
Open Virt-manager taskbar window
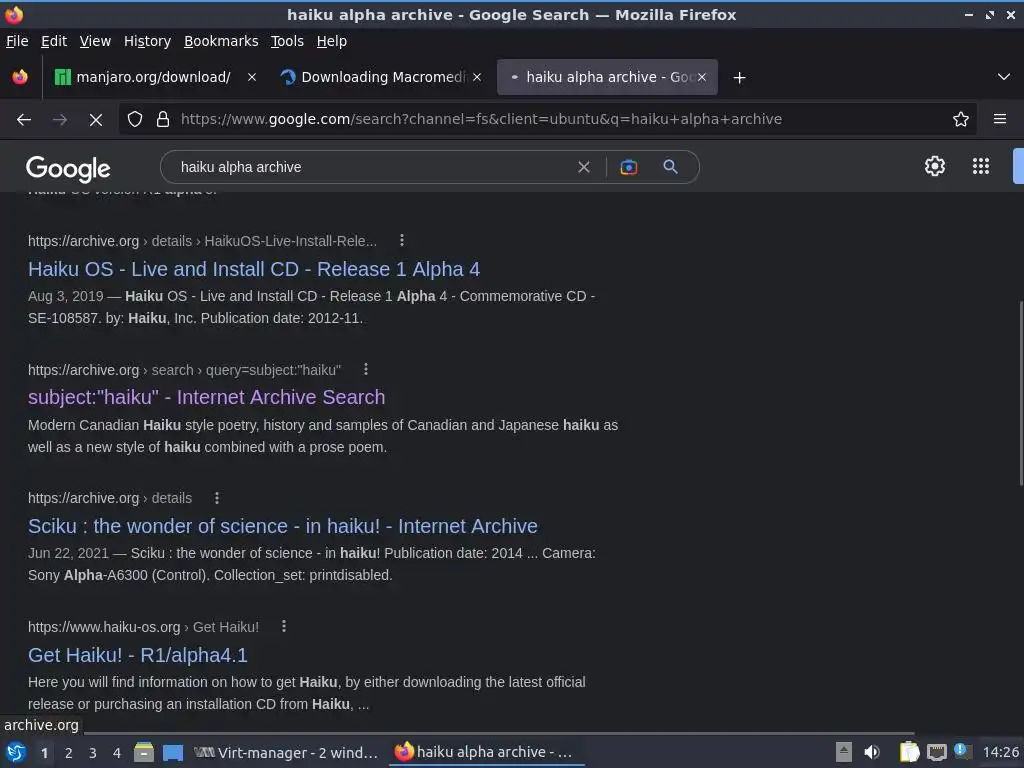tap(286, 752)
